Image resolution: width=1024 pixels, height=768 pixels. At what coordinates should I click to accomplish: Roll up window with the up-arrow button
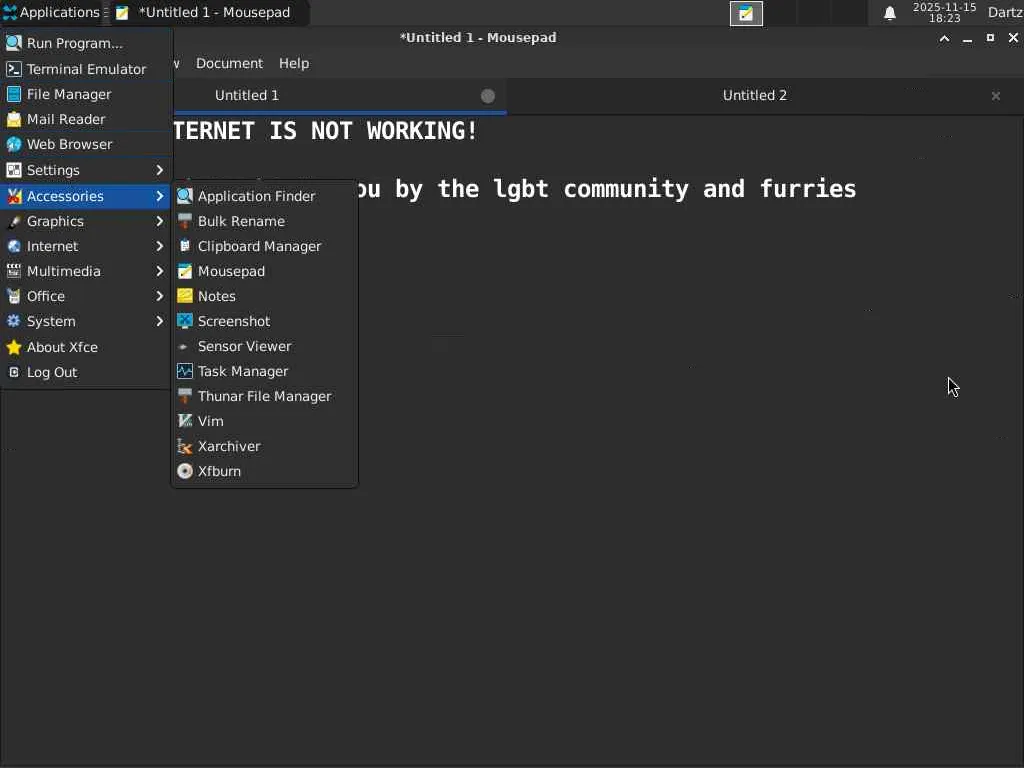[944, 39]
